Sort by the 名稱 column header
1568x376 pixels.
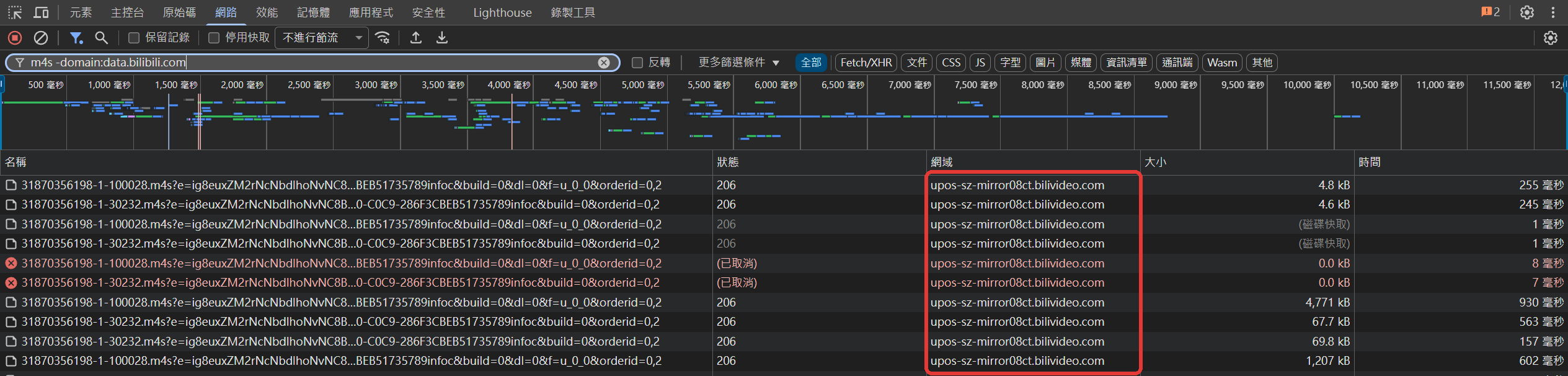tap(357, 163)
